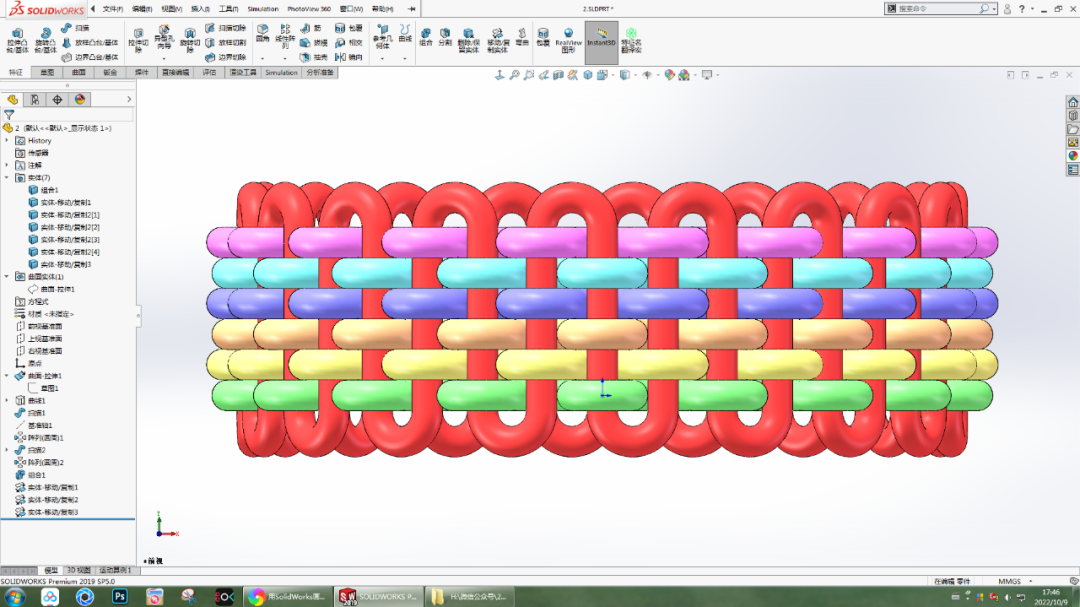1080x607 pixels.
Task: Open the Appearances color ball in right task pane
Action: [1072, 156]
